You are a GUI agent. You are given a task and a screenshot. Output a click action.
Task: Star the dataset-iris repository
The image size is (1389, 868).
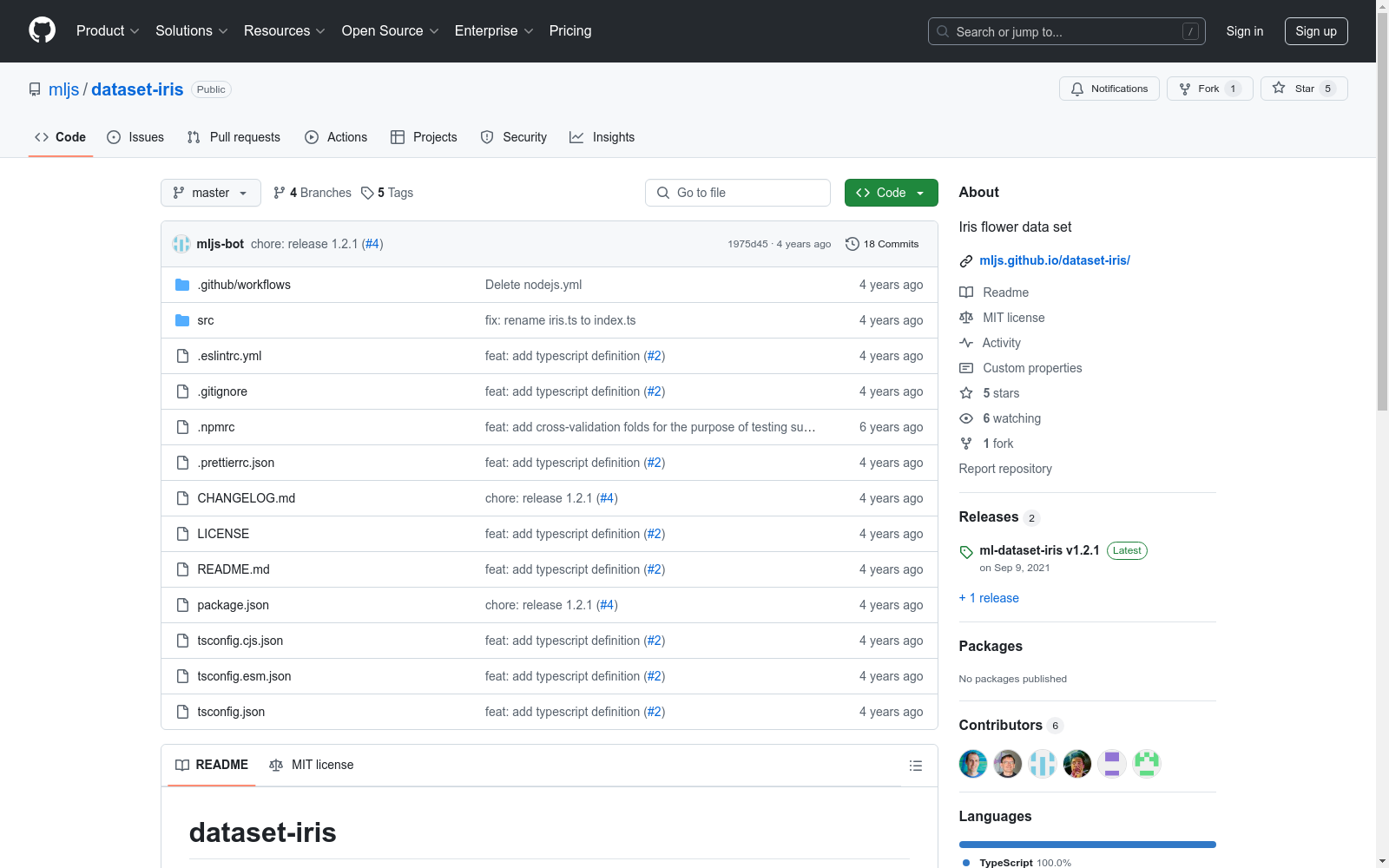click(1304, 89)
